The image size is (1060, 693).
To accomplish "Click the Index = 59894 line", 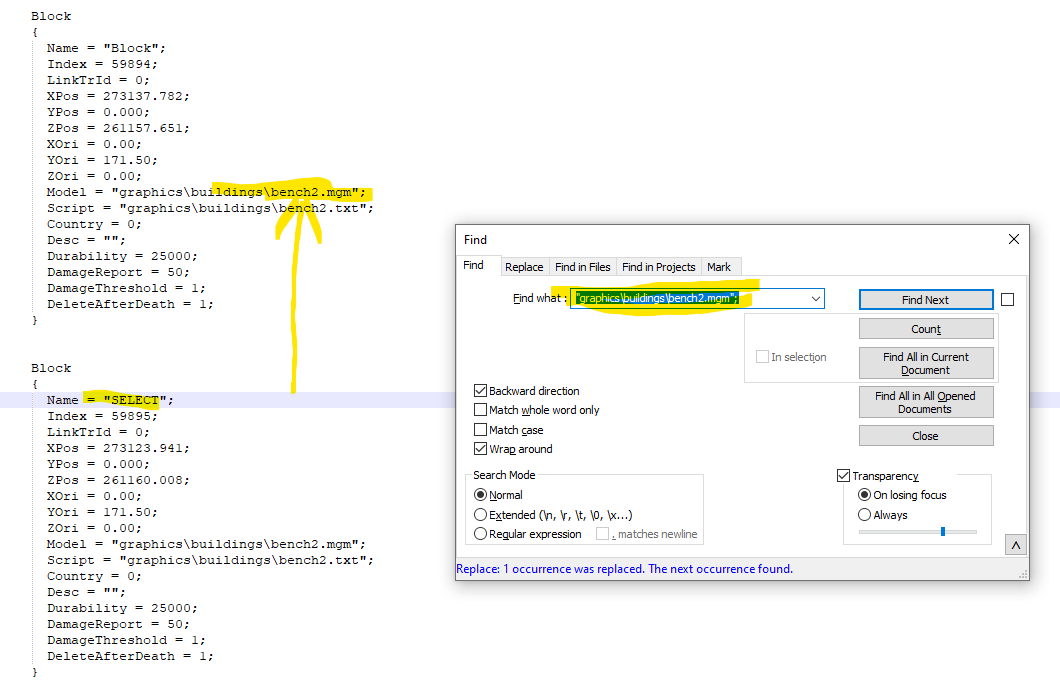I will [x=102, y=64].
